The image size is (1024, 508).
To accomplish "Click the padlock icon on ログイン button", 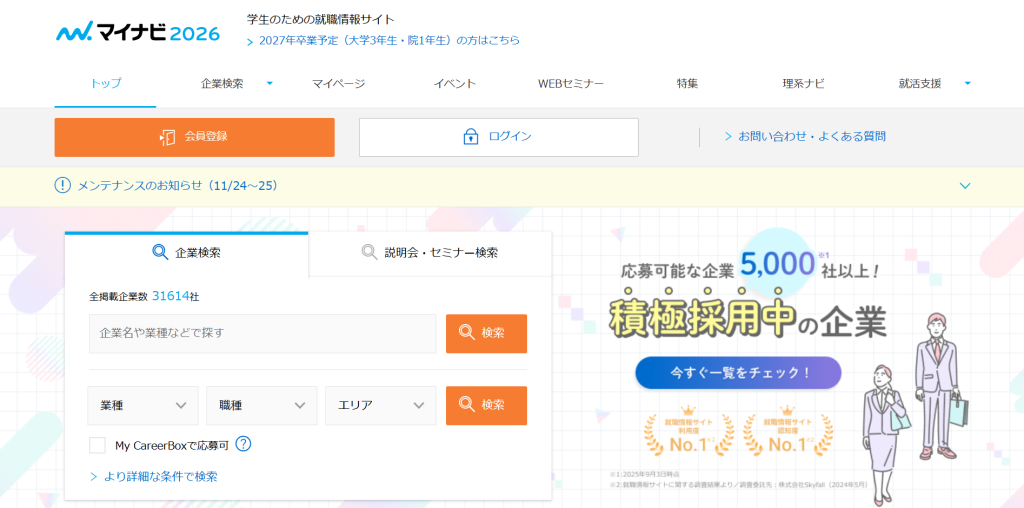I will tap(470, 137).
